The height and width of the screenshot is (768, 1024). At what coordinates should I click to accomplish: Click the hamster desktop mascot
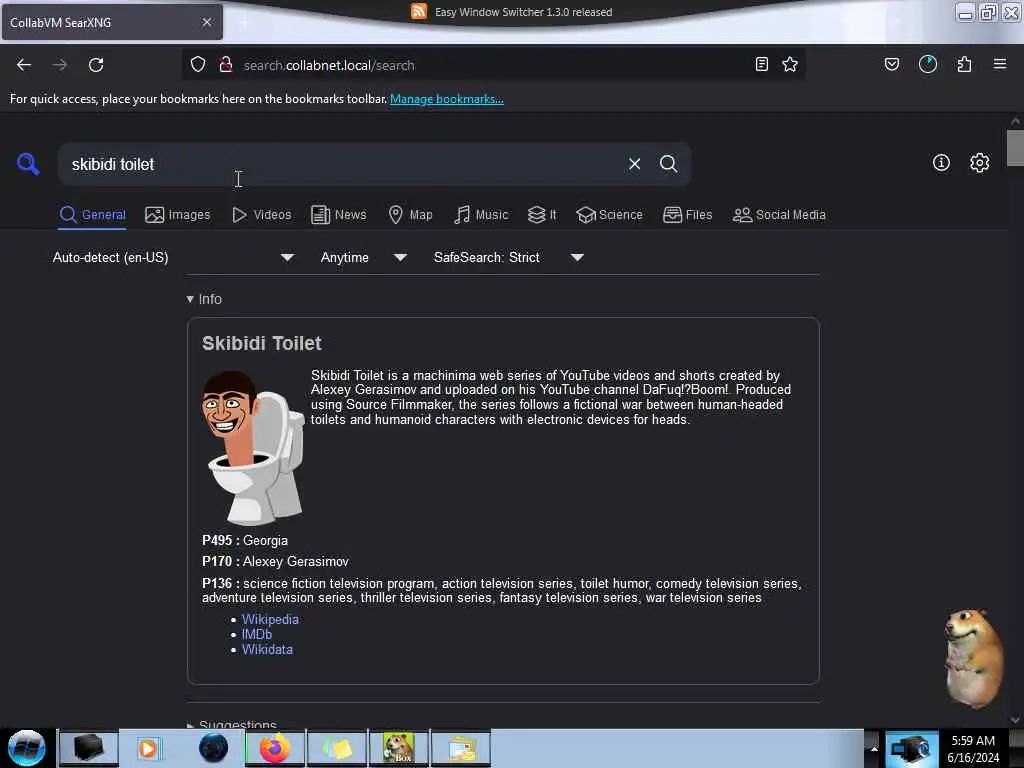click(974, 658)
